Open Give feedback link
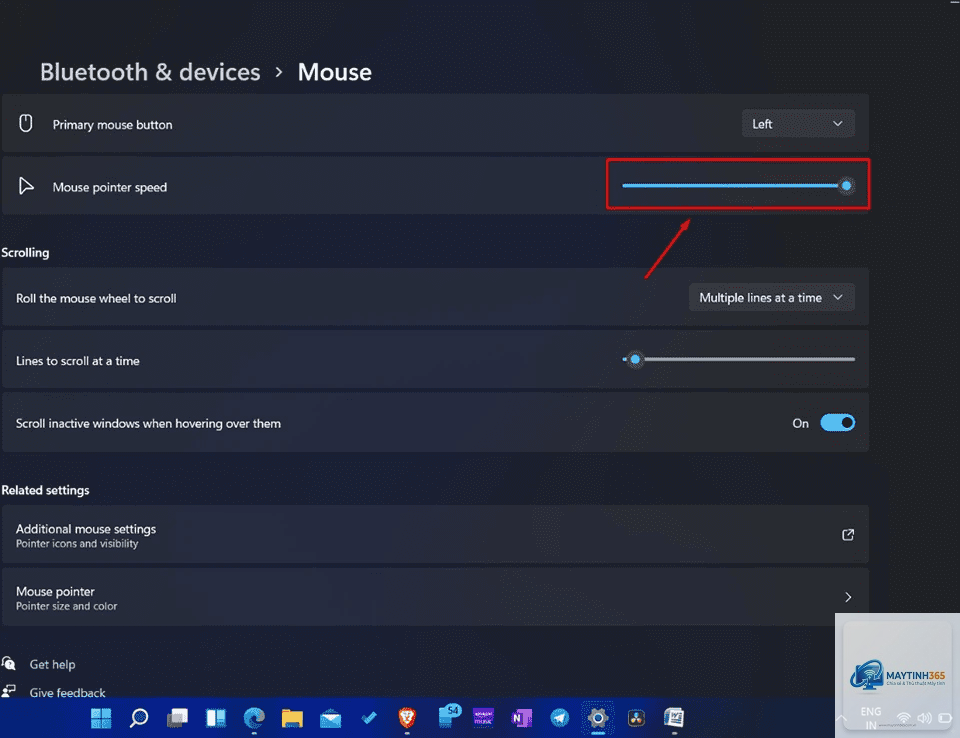 [x=67, y=693]
